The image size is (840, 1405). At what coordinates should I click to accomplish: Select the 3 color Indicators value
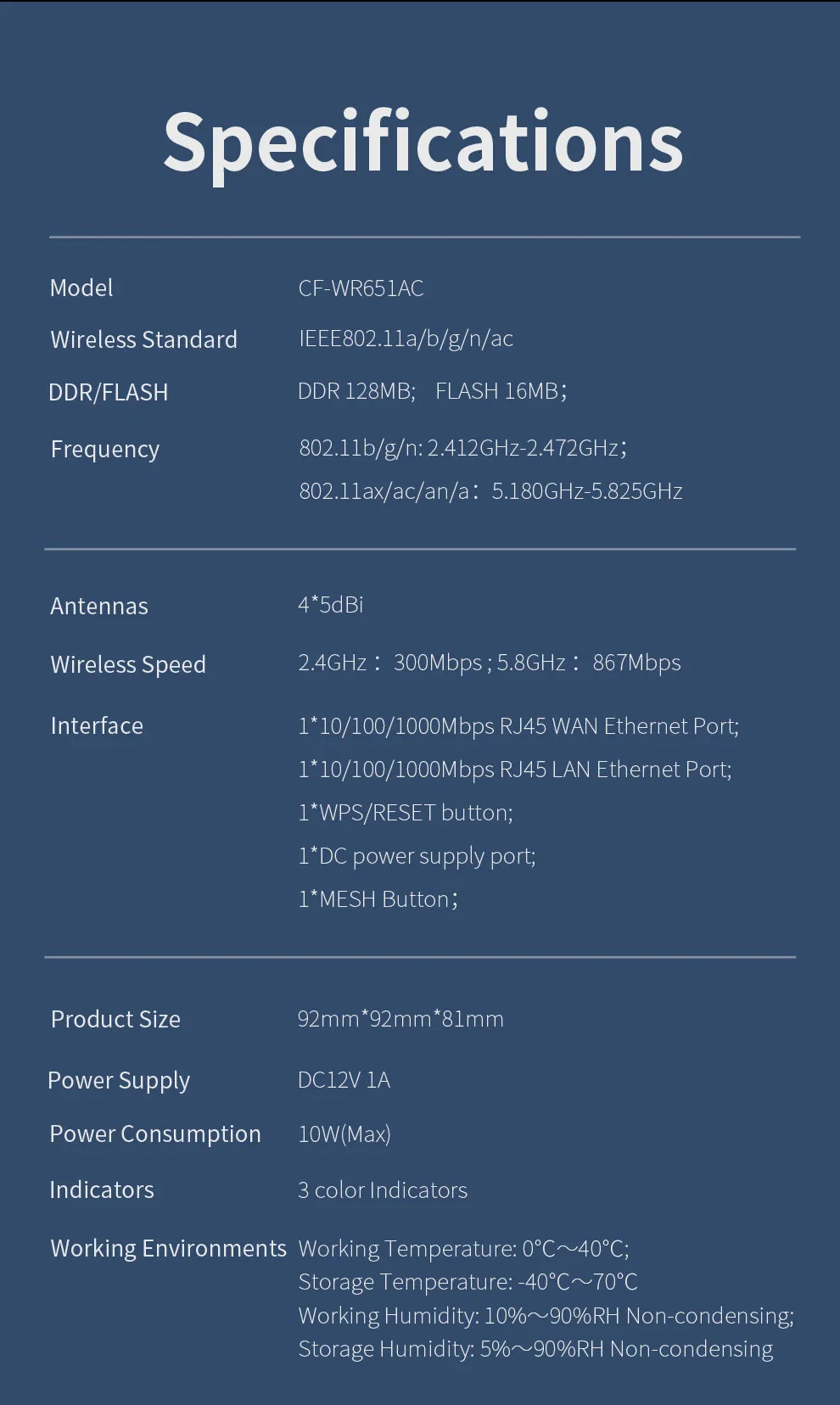coord(382,1190)
